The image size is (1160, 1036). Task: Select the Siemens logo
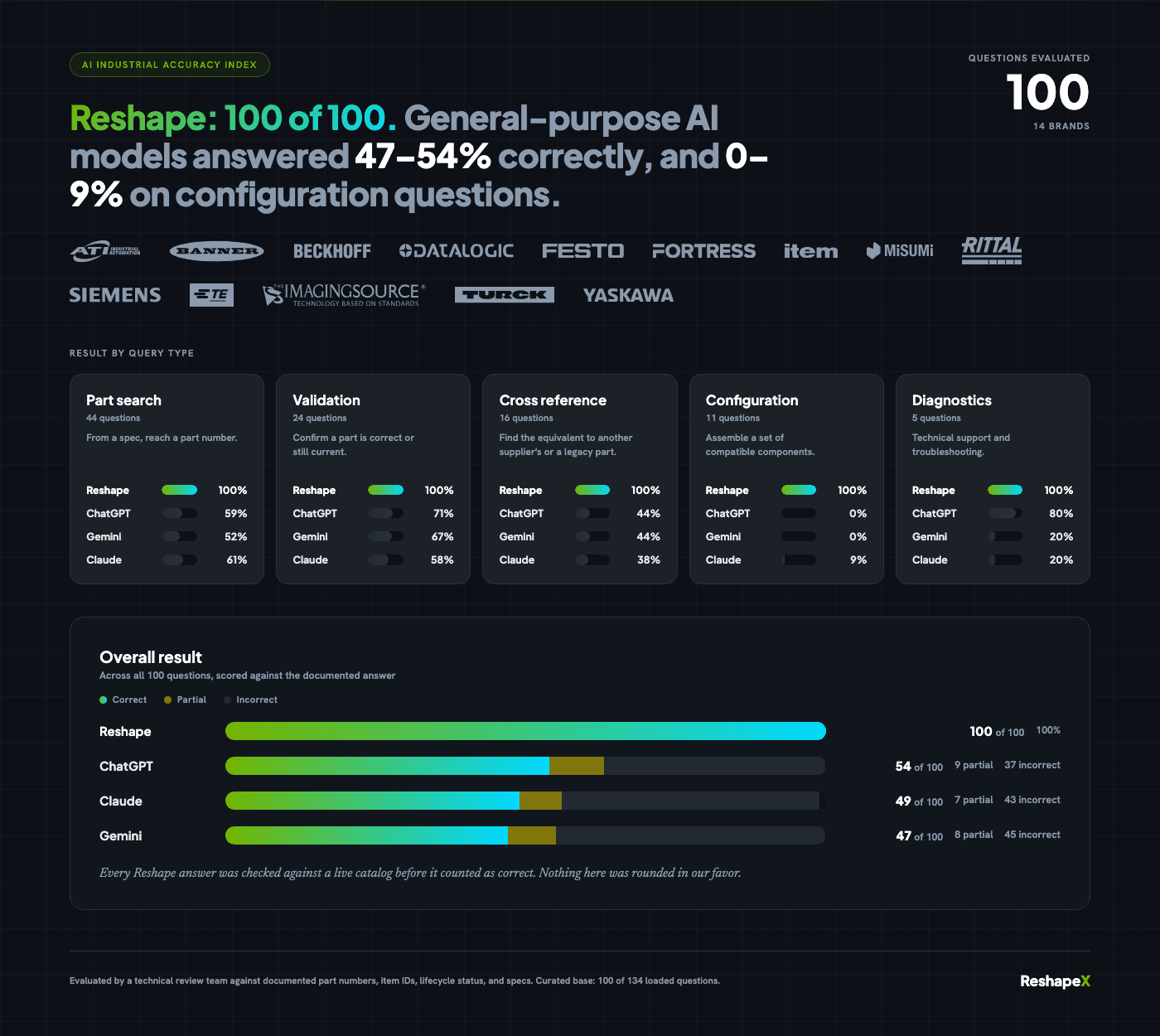(x=115, y=295)
